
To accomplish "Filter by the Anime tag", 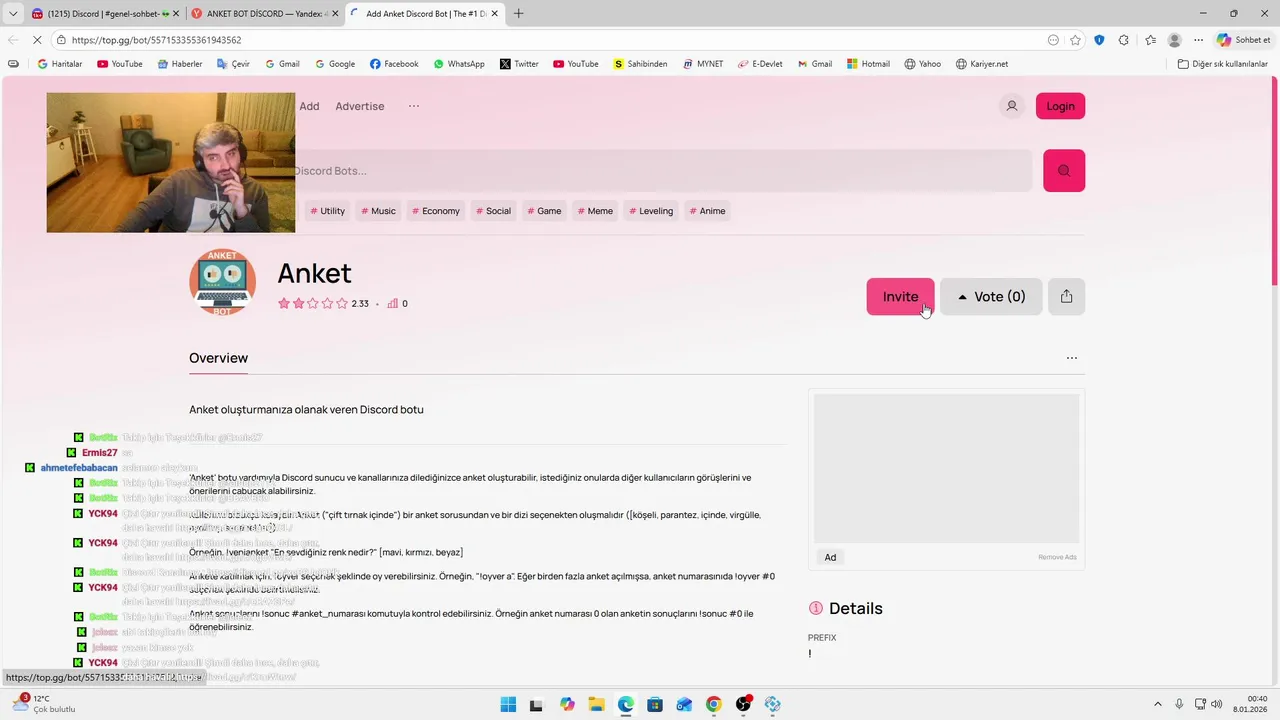I will coord(707,211).
